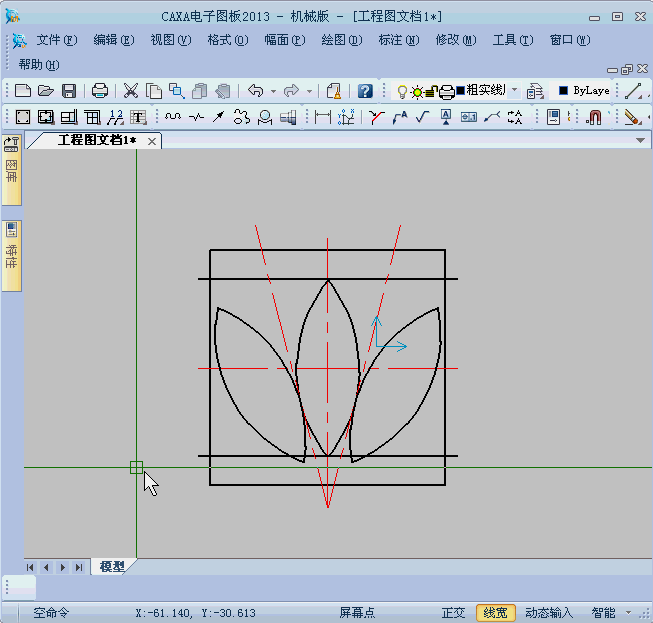This screenshot has height=623, width=653.
Task: Open the ByLayer color dropdown
Action: point(584,91)
